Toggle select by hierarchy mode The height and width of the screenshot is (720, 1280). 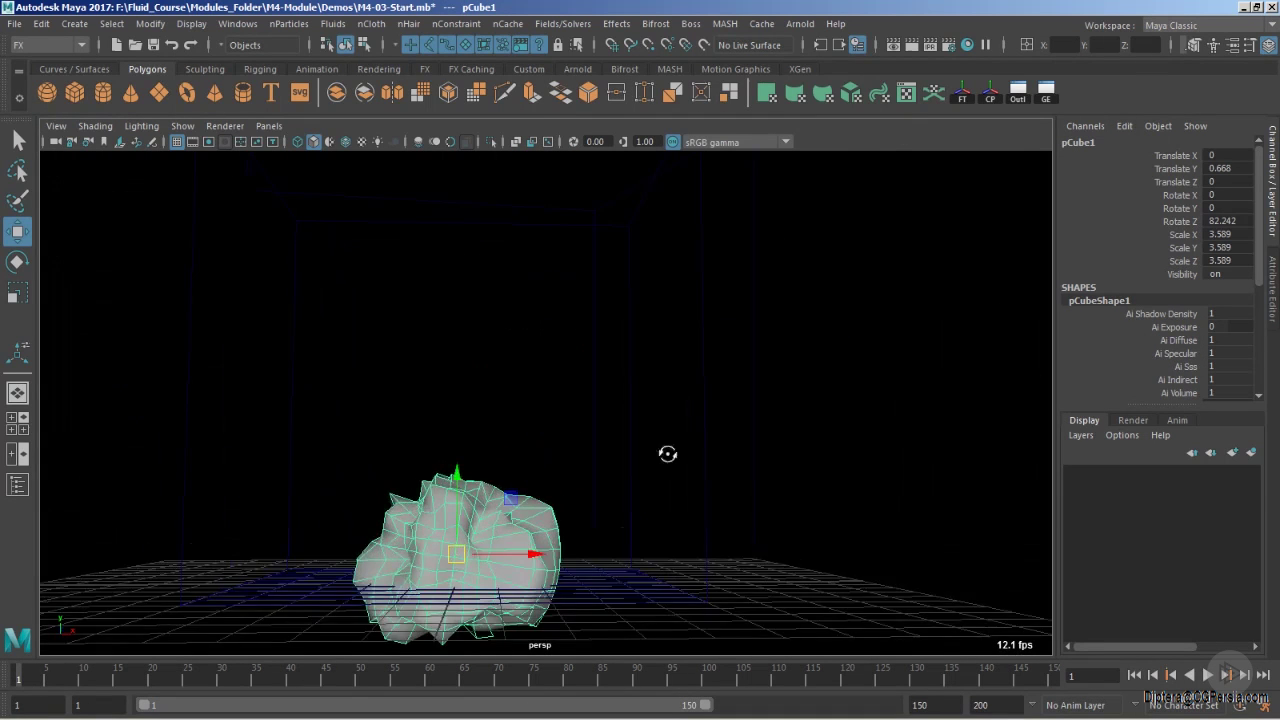[x=327, y=45]
